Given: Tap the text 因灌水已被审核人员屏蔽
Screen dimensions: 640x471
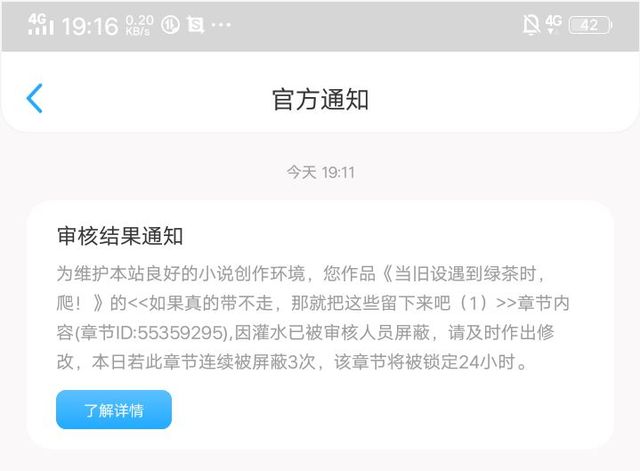Looking at the screenshot, I should coord(332,332).
